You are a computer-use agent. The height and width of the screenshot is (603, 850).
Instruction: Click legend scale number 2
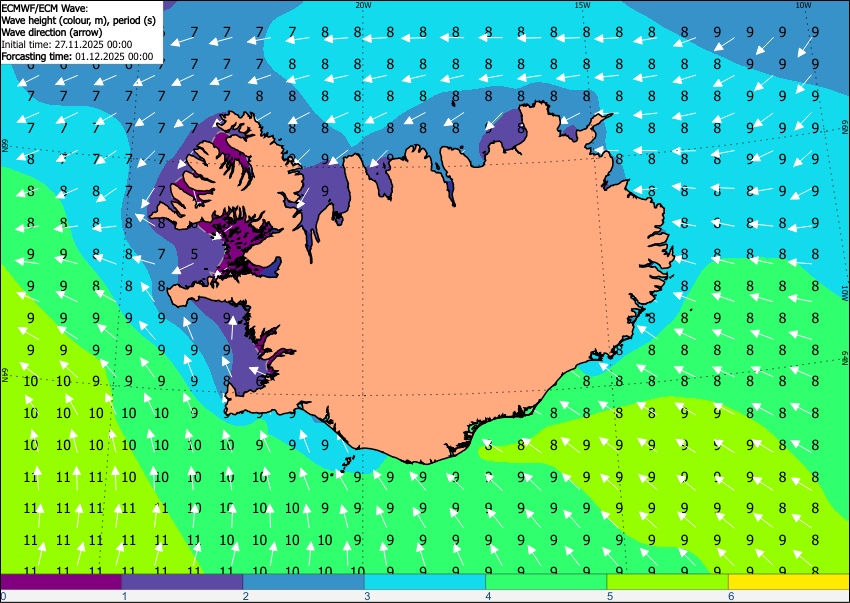coord(246,596)
